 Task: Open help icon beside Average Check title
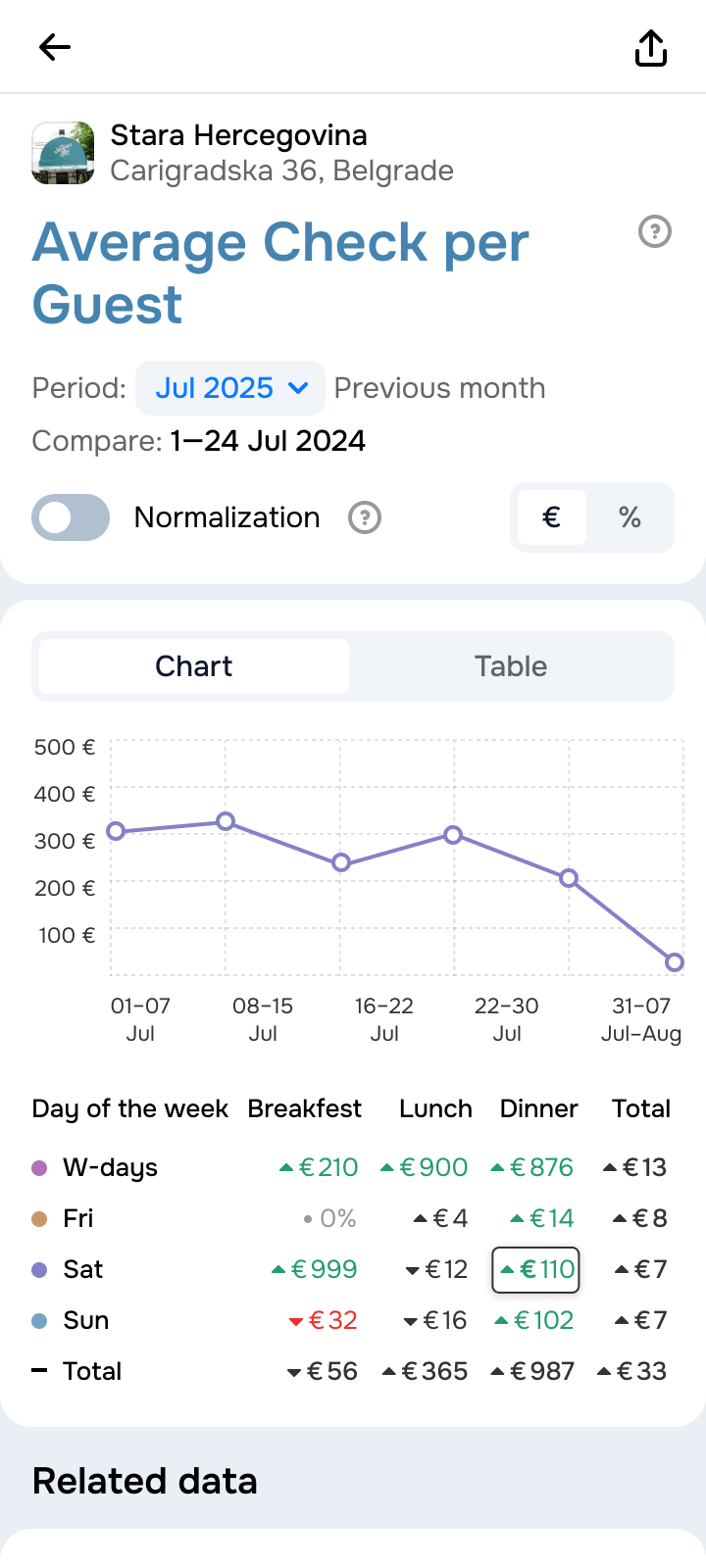coord(655,232)
